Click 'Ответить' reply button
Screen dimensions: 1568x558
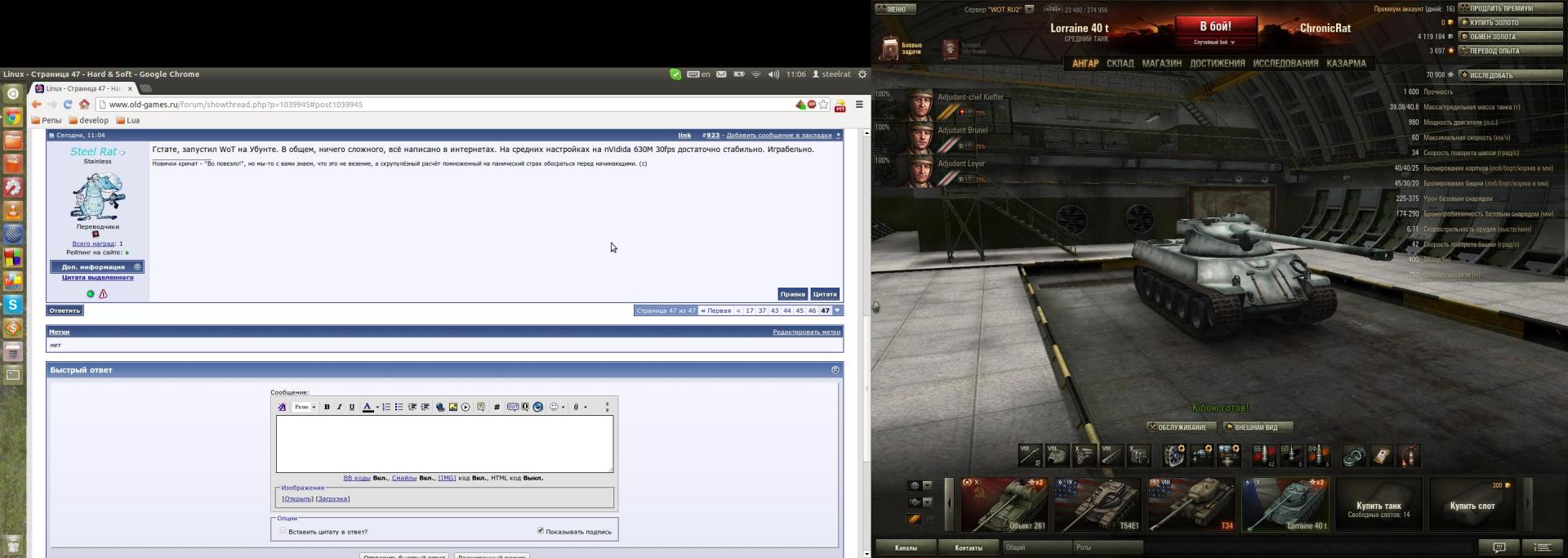click(x=65, y=310)
